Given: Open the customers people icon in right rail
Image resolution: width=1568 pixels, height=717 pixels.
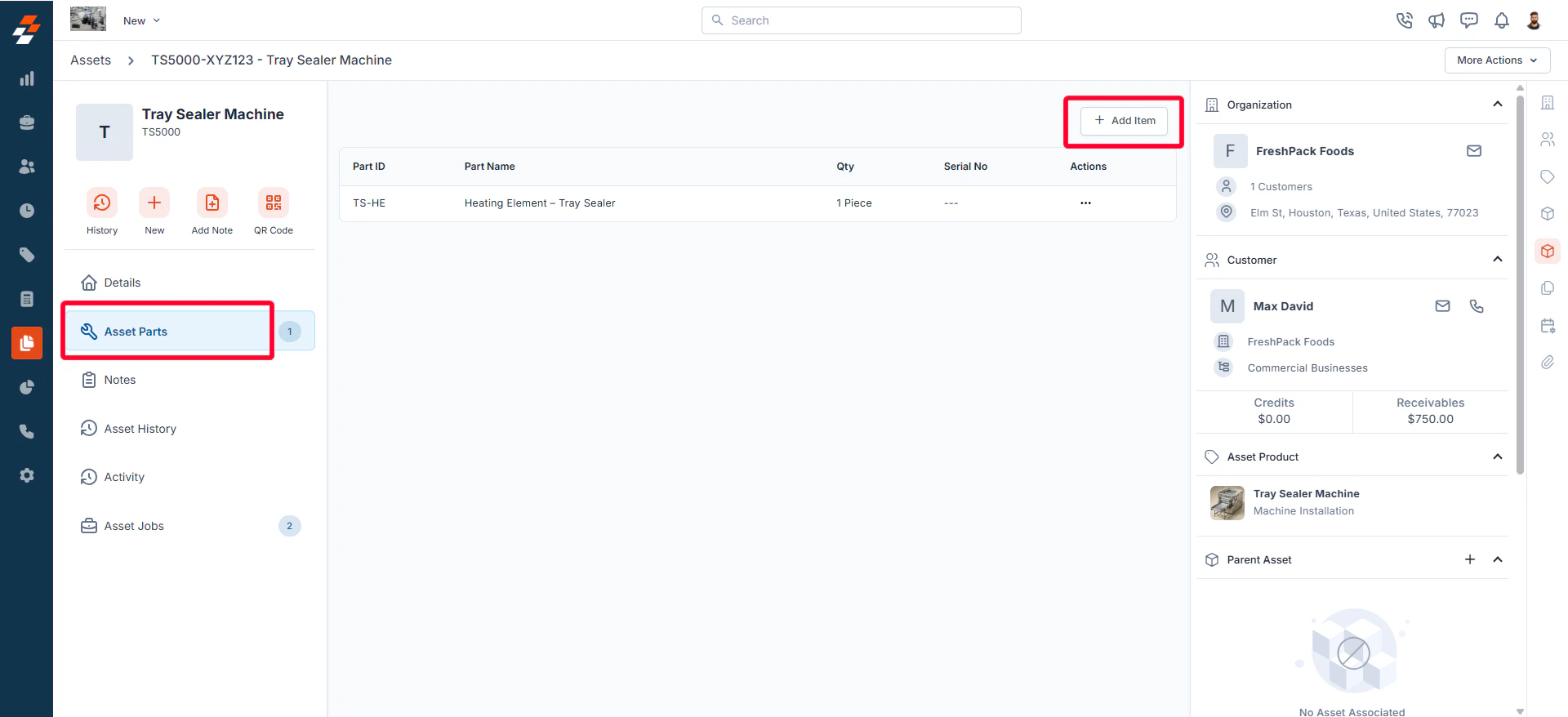Looking at the screenshot, I should [x=1548, y=140].
